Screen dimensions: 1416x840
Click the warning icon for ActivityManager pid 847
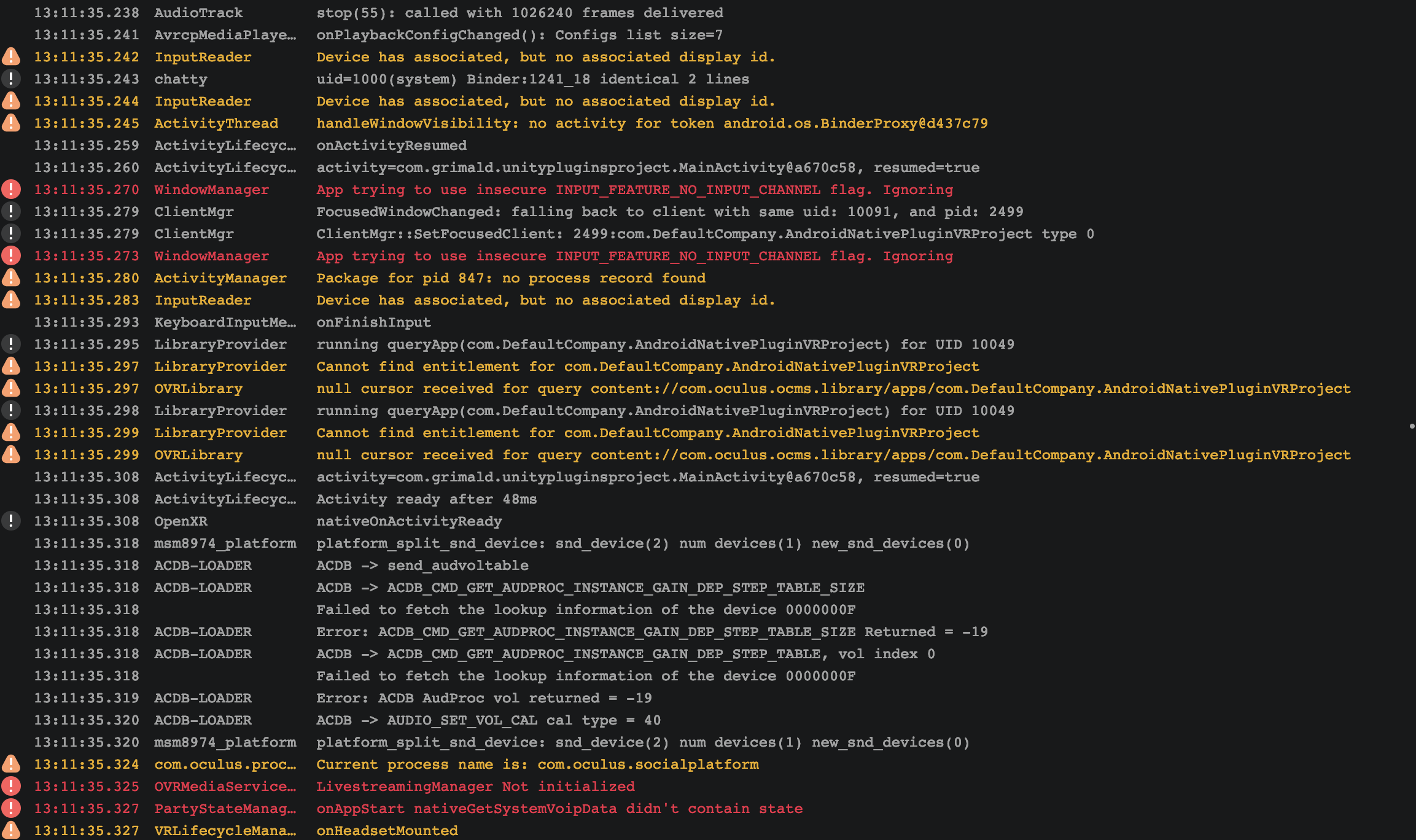tap(10, 278)
